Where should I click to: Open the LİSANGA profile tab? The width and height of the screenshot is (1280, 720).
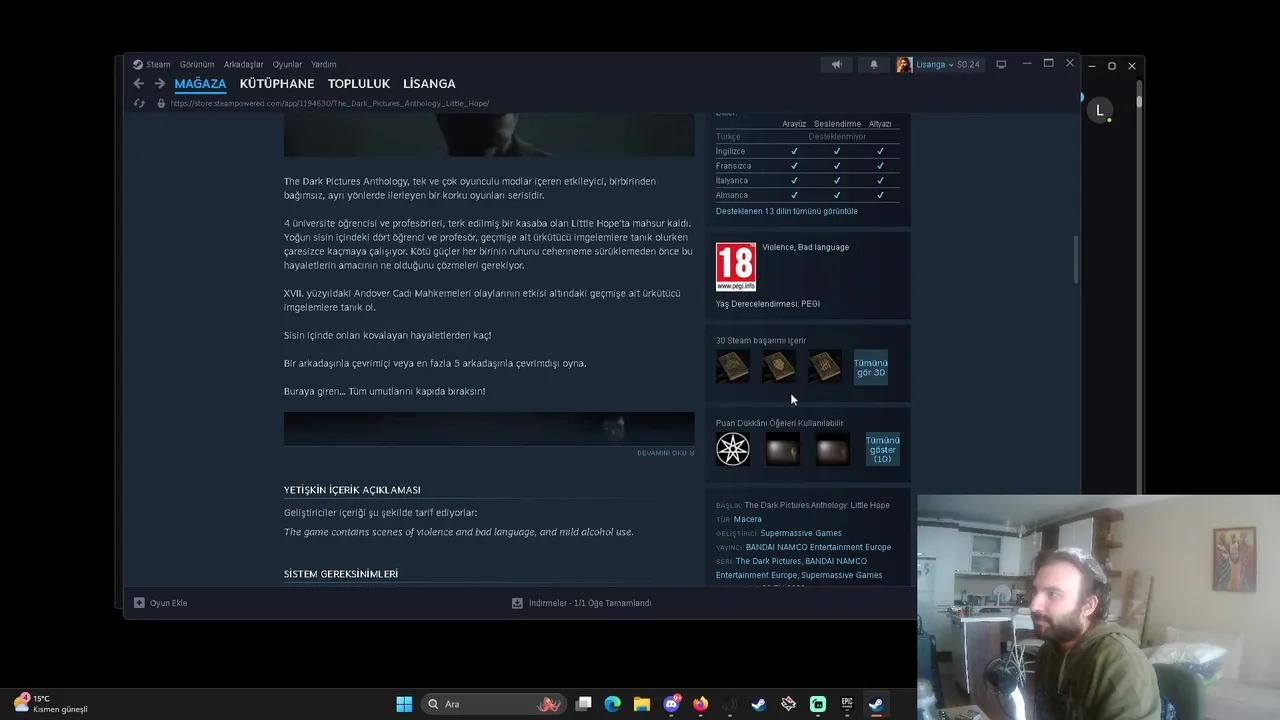click(429, 84)
